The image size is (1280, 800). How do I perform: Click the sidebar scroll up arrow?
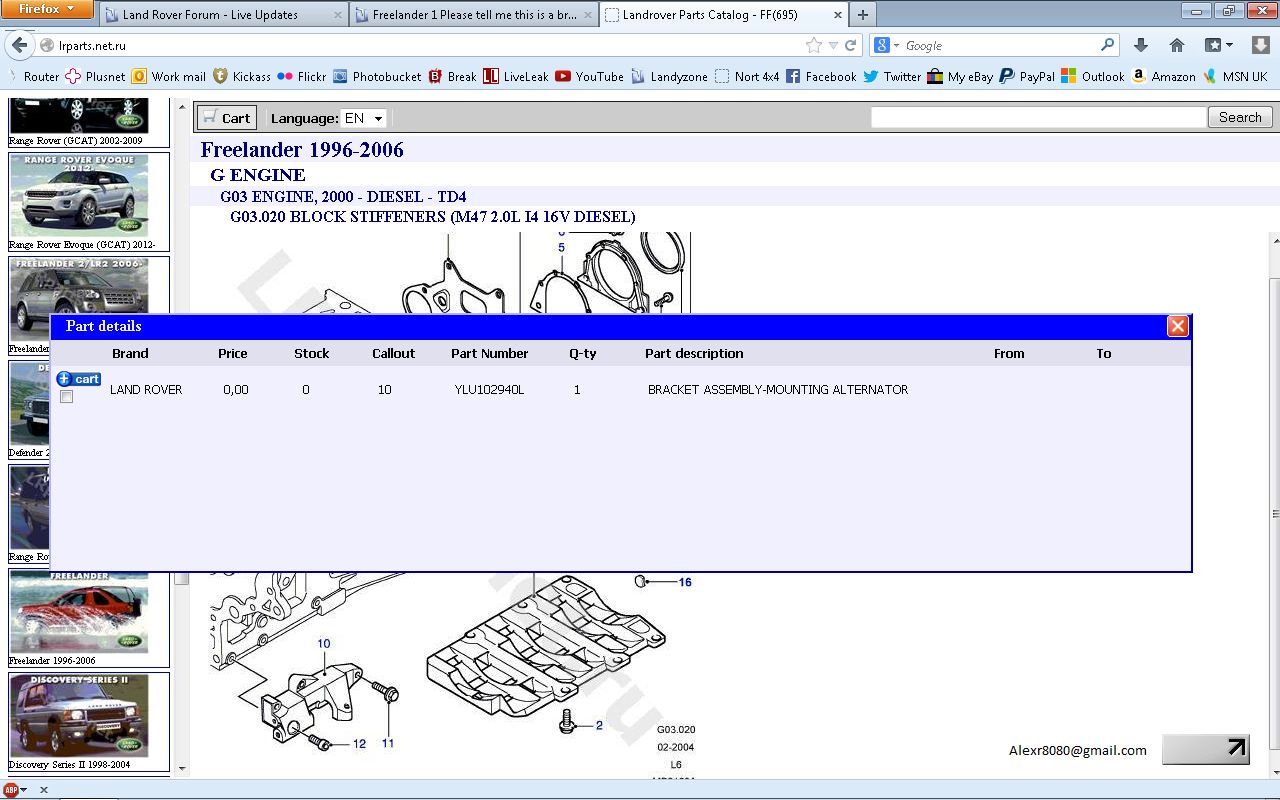point(181,107)
